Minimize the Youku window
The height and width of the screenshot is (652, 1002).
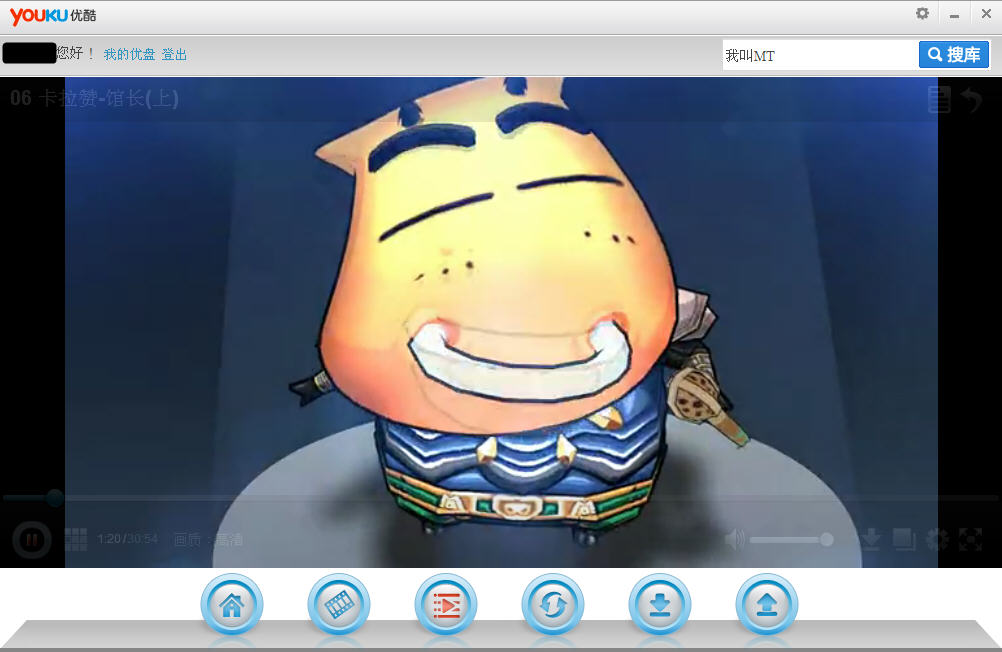[x=954, y=15]
